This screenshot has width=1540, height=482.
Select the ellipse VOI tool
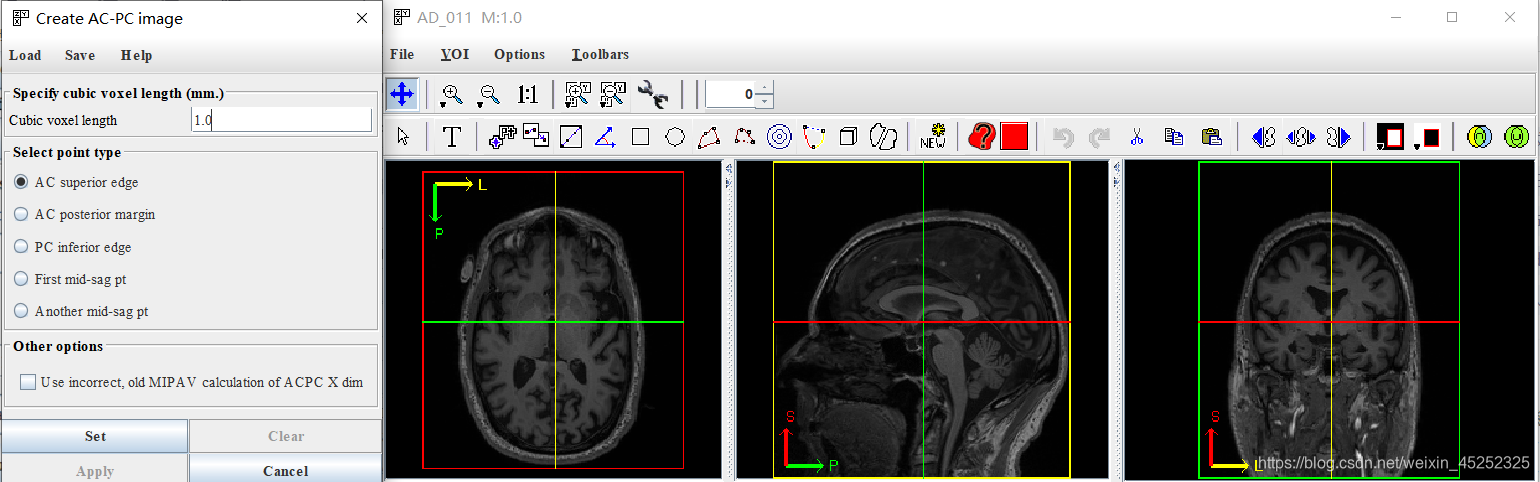point(675,137)
